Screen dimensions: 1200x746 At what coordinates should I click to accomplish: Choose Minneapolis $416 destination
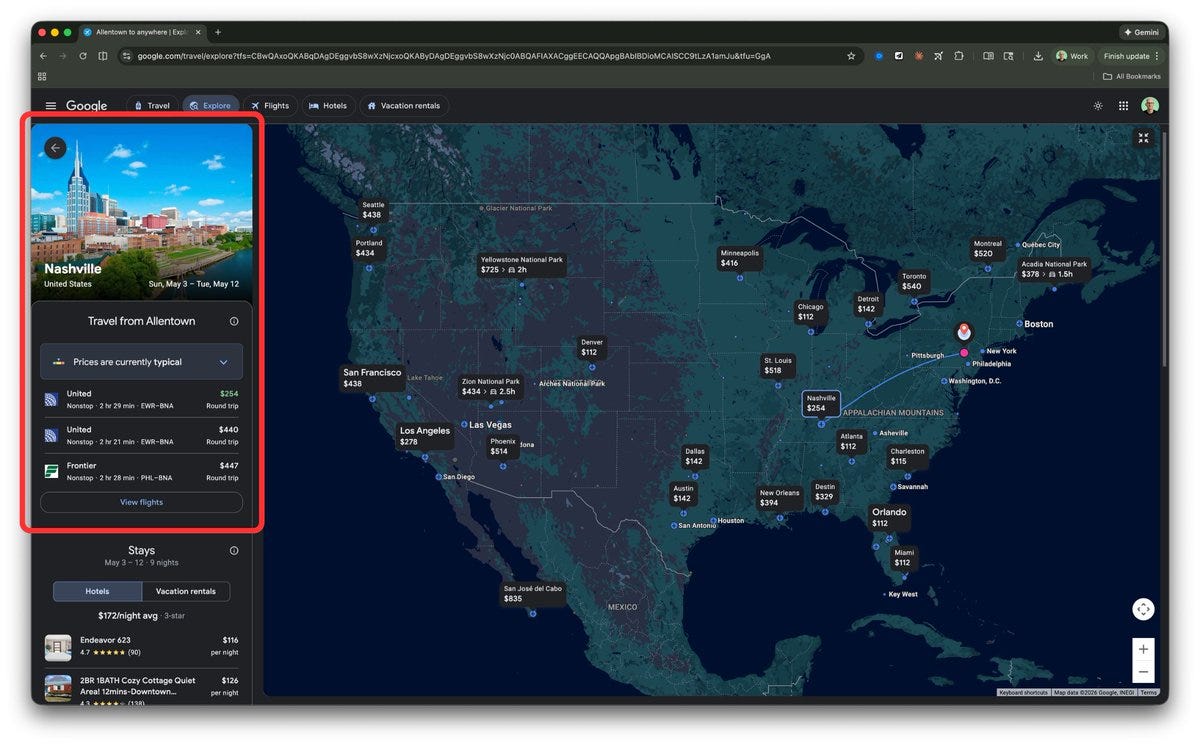click(740, 258)
